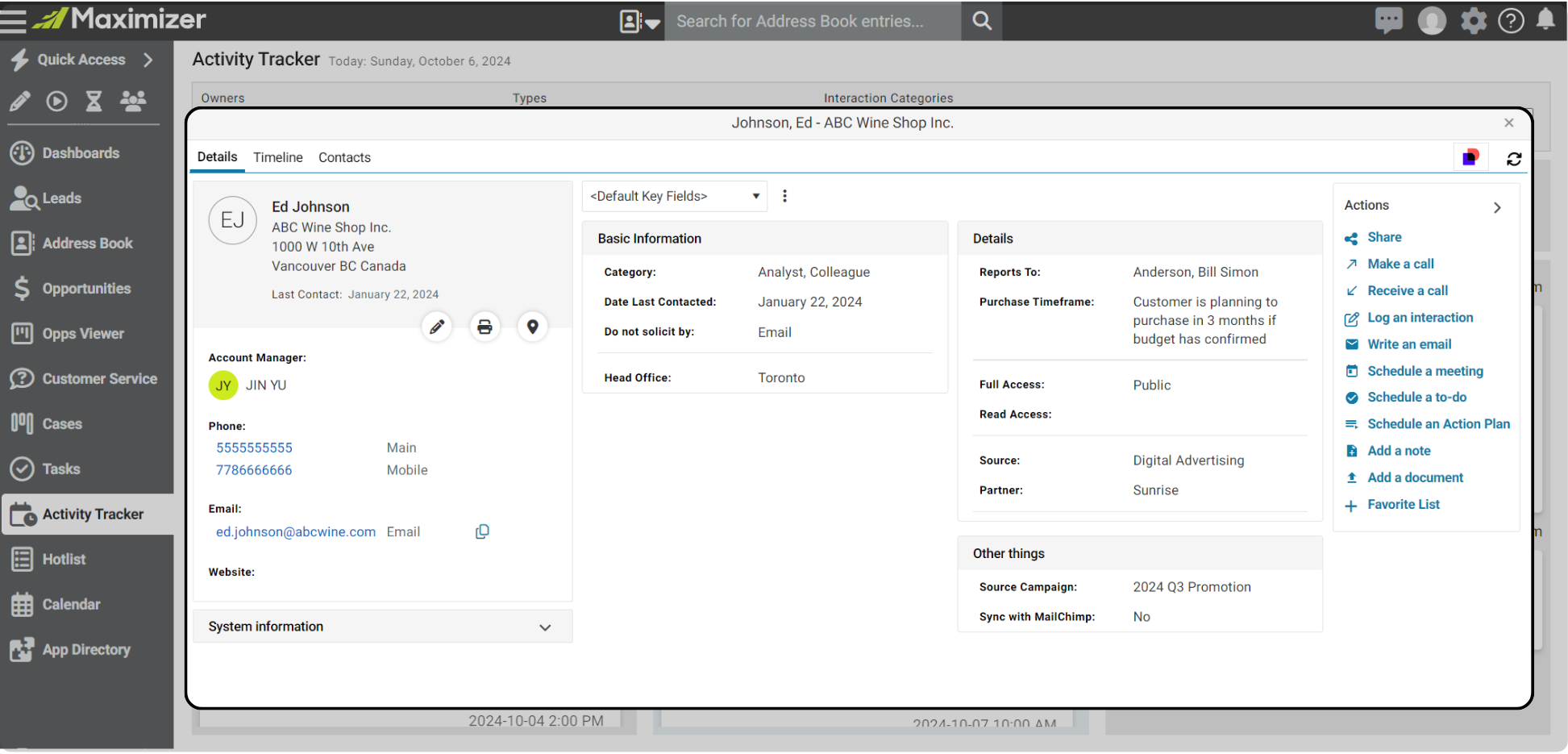Show address on map with pin icon
Screen dimensions: 1568x754
click(x=532, y=327)
